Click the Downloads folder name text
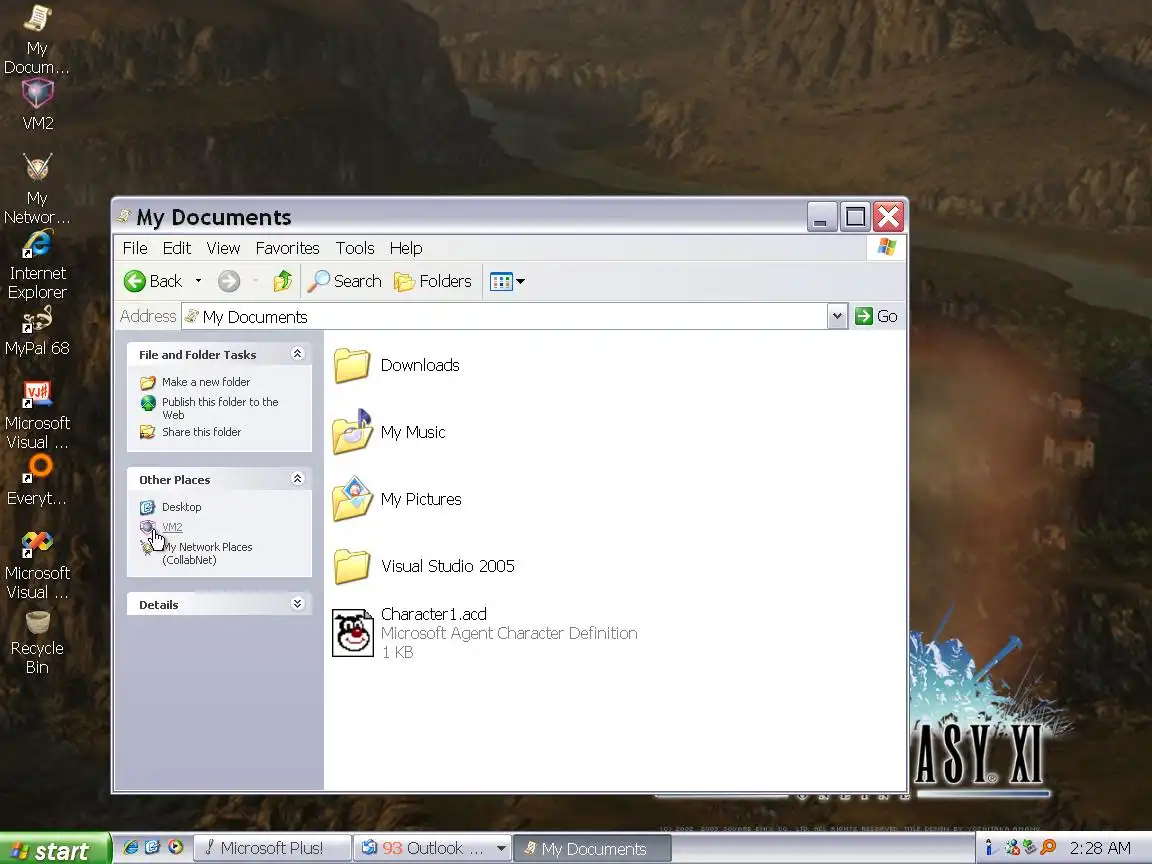The width and height of the screenshot is (1152, 864). pos(420,365)
